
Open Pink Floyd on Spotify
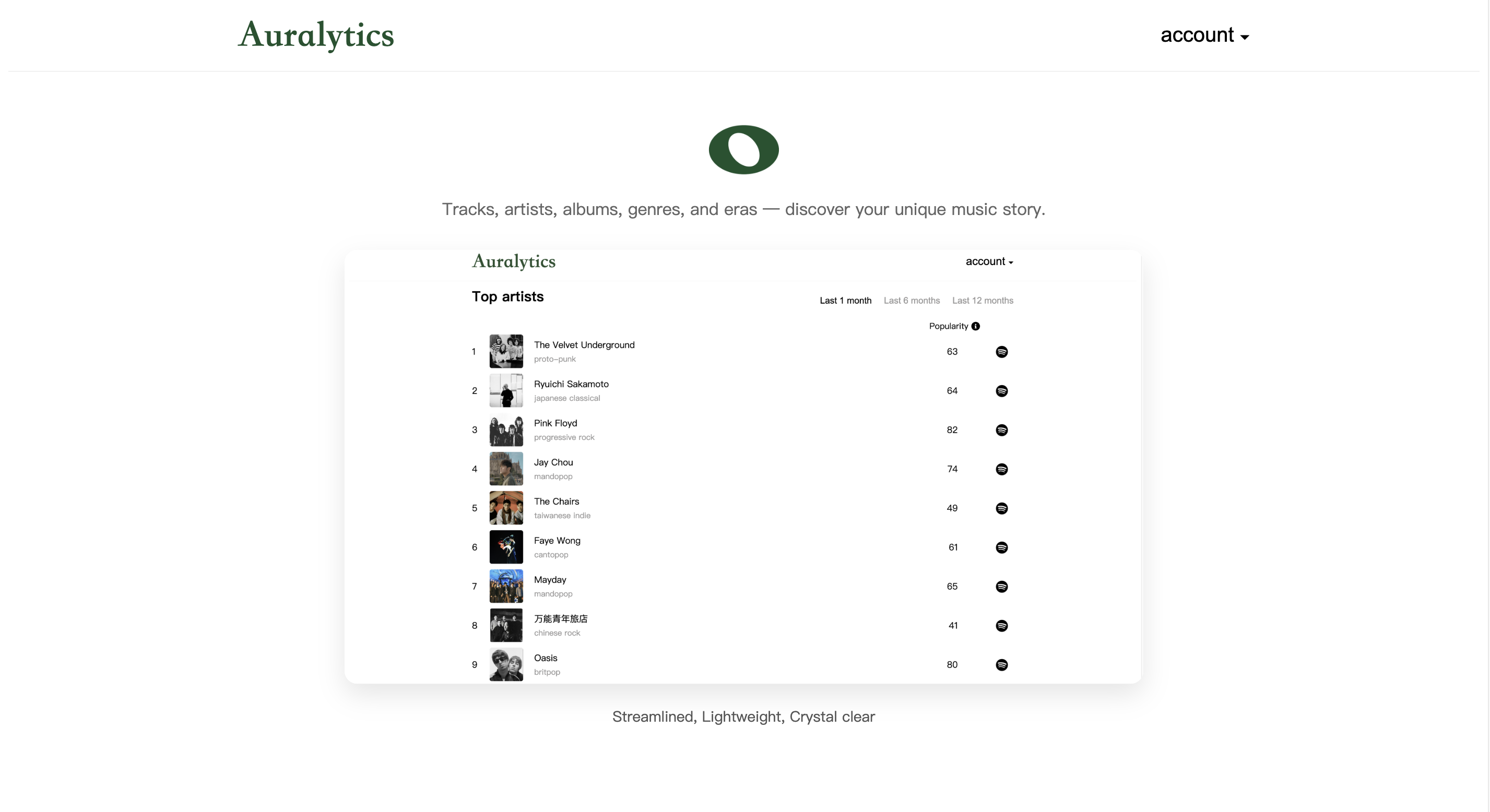(1002, 429)
